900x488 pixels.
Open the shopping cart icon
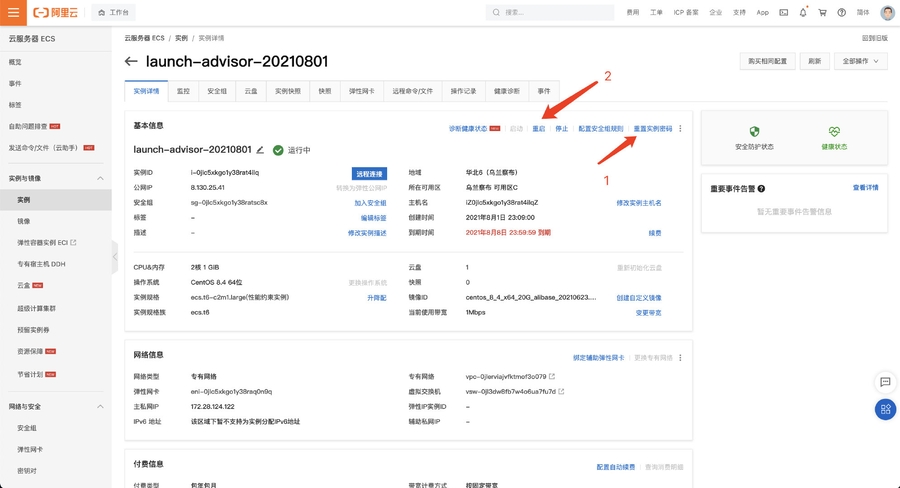pos(822,12)
